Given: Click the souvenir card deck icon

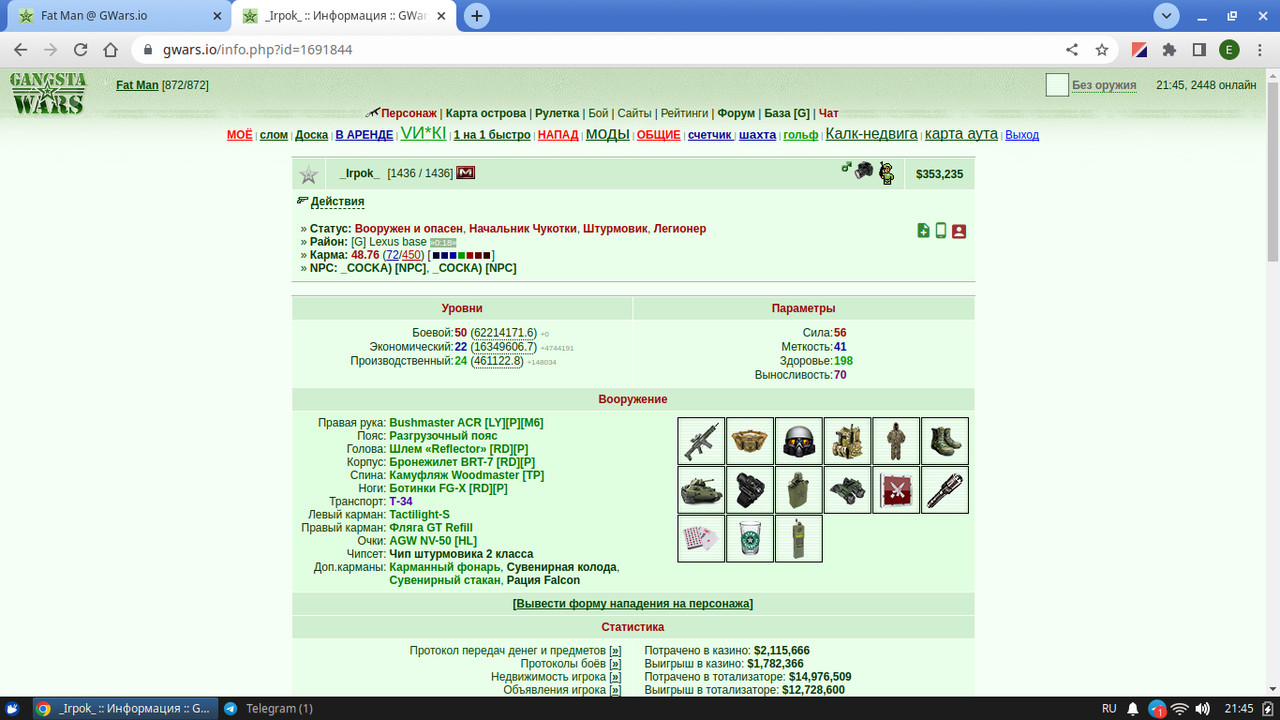Looking at the screenshot, I should pyautogui.click(x=701, y=538).
